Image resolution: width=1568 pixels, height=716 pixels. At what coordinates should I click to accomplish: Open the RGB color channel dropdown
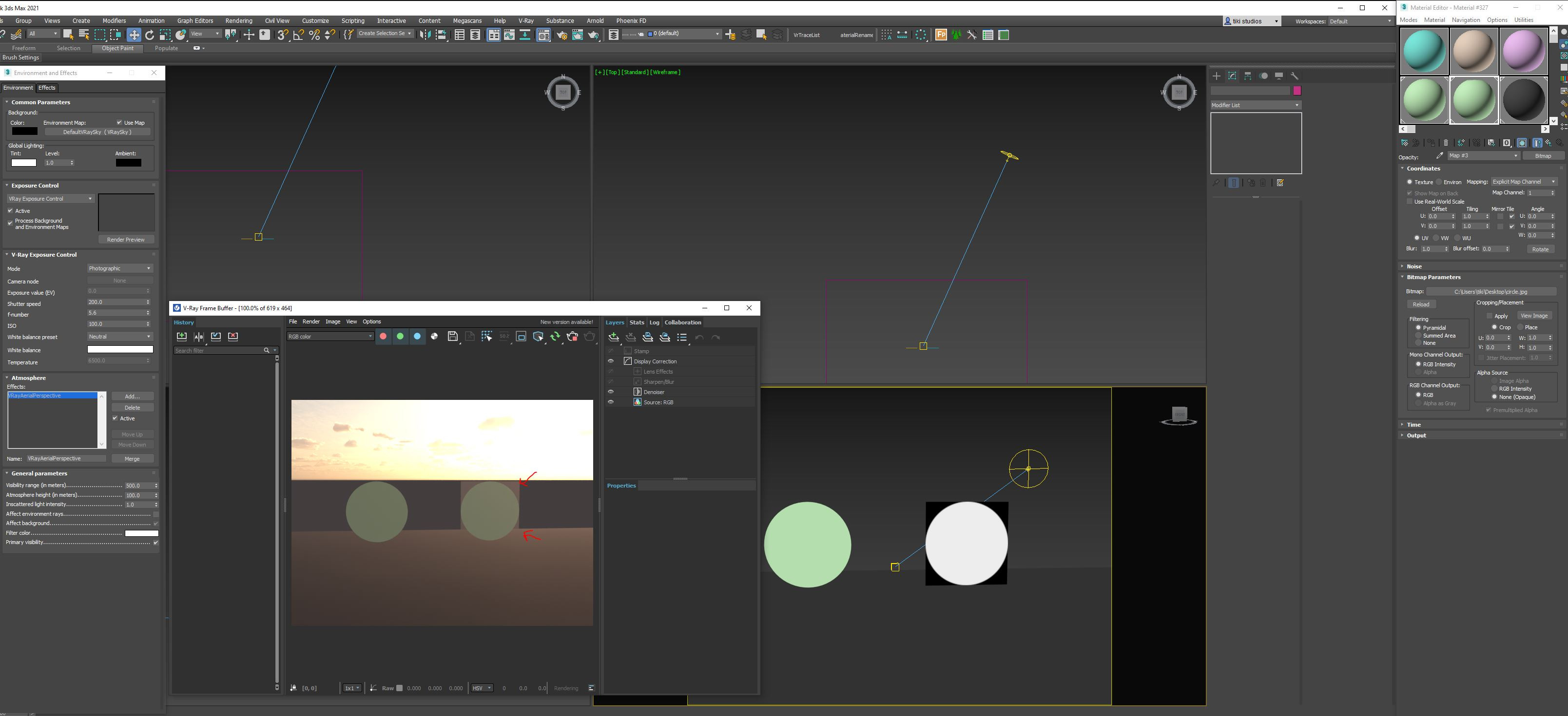coord(330,337)
